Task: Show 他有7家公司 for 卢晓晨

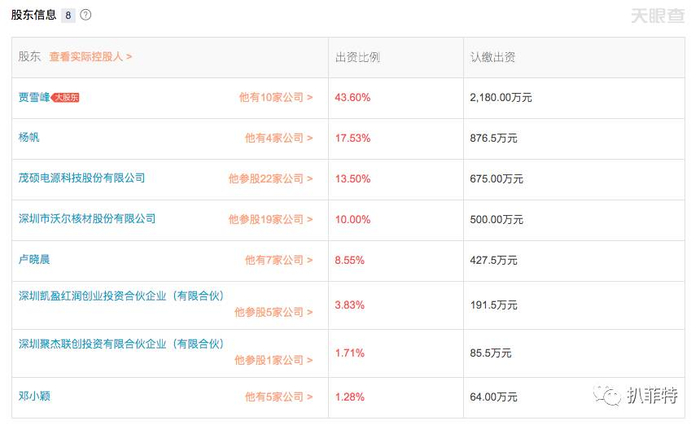Action: [x=278, y=260]
